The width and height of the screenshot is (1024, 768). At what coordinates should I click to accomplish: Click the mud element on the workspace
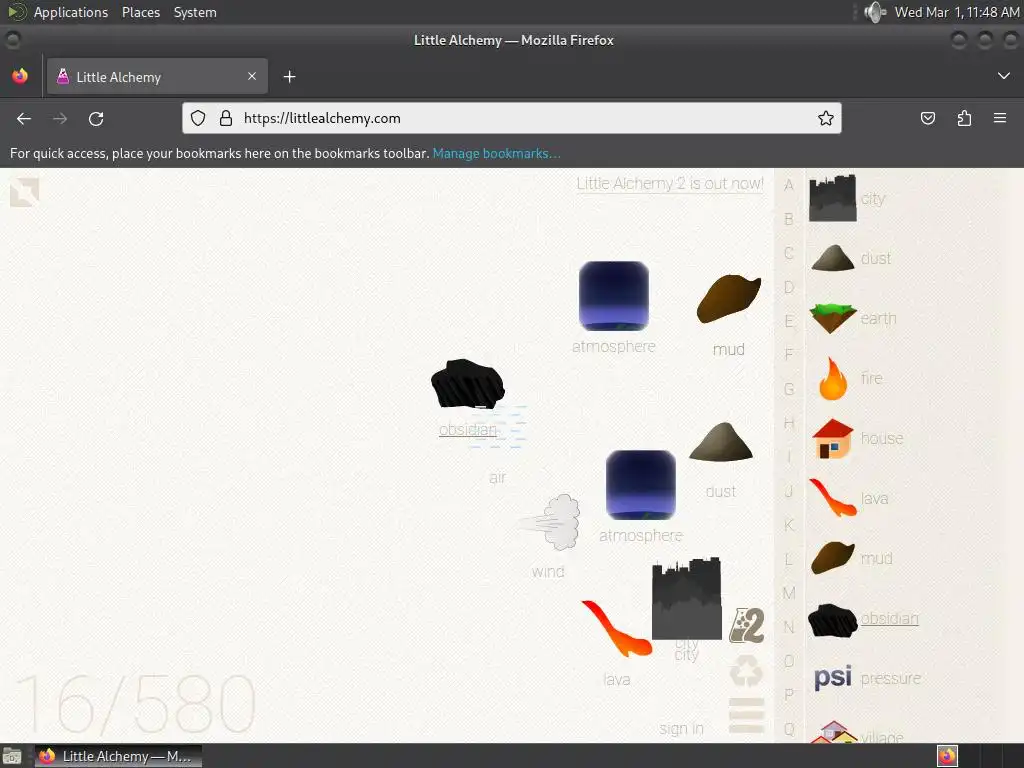click(x=729, y=299)
